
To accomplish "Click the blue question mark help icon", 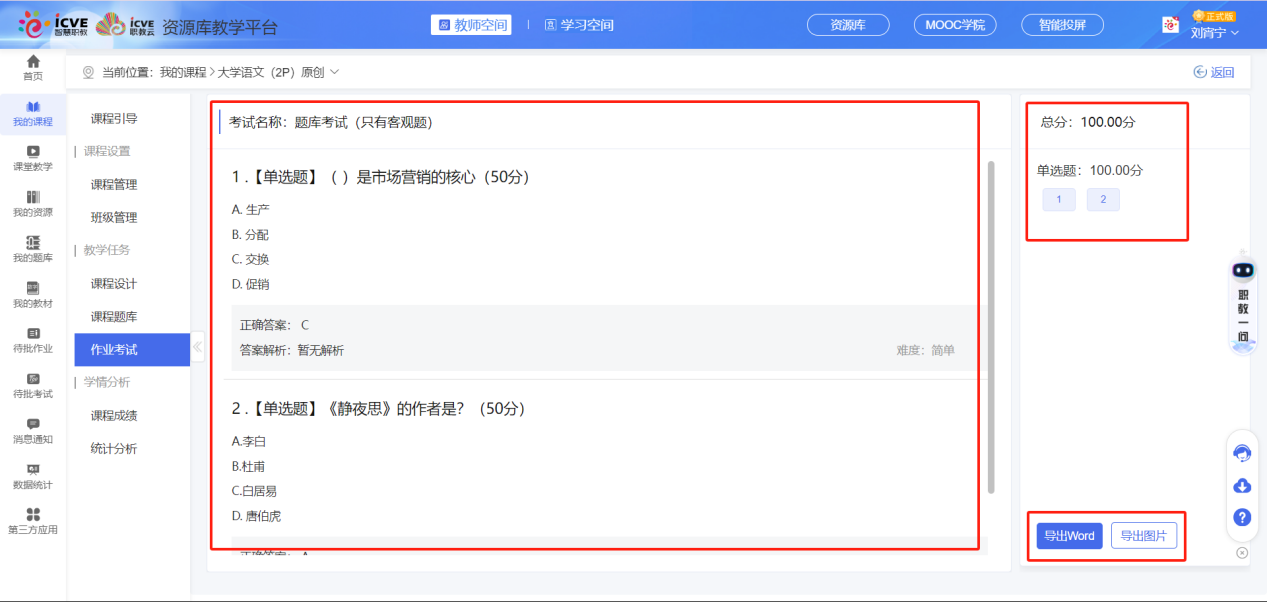I will pyautogui.click(x=1241, y=518).
